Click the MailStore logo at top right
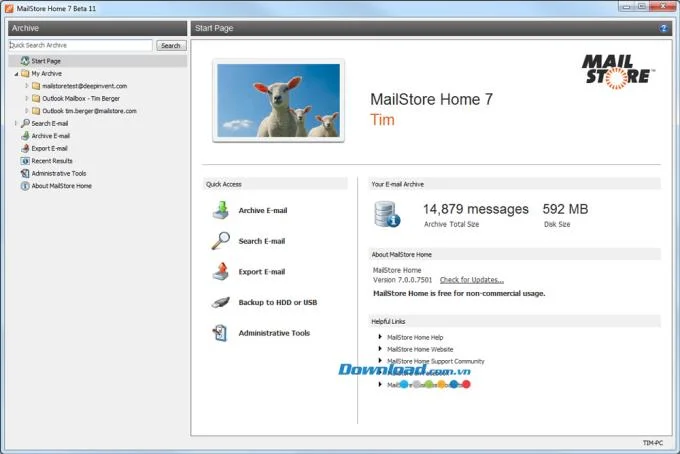Viewport: 680px width, 454px height. click(x=618, y=72)
